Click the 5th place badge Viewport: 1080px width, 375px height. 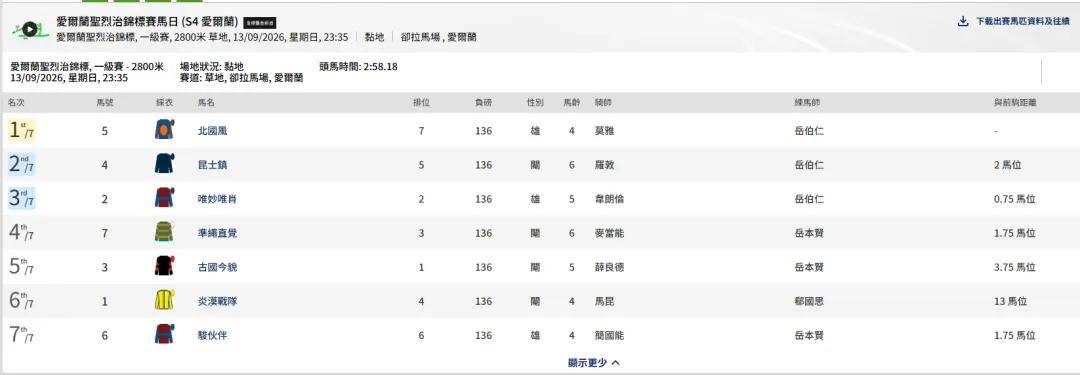click(x=21, y=267)
